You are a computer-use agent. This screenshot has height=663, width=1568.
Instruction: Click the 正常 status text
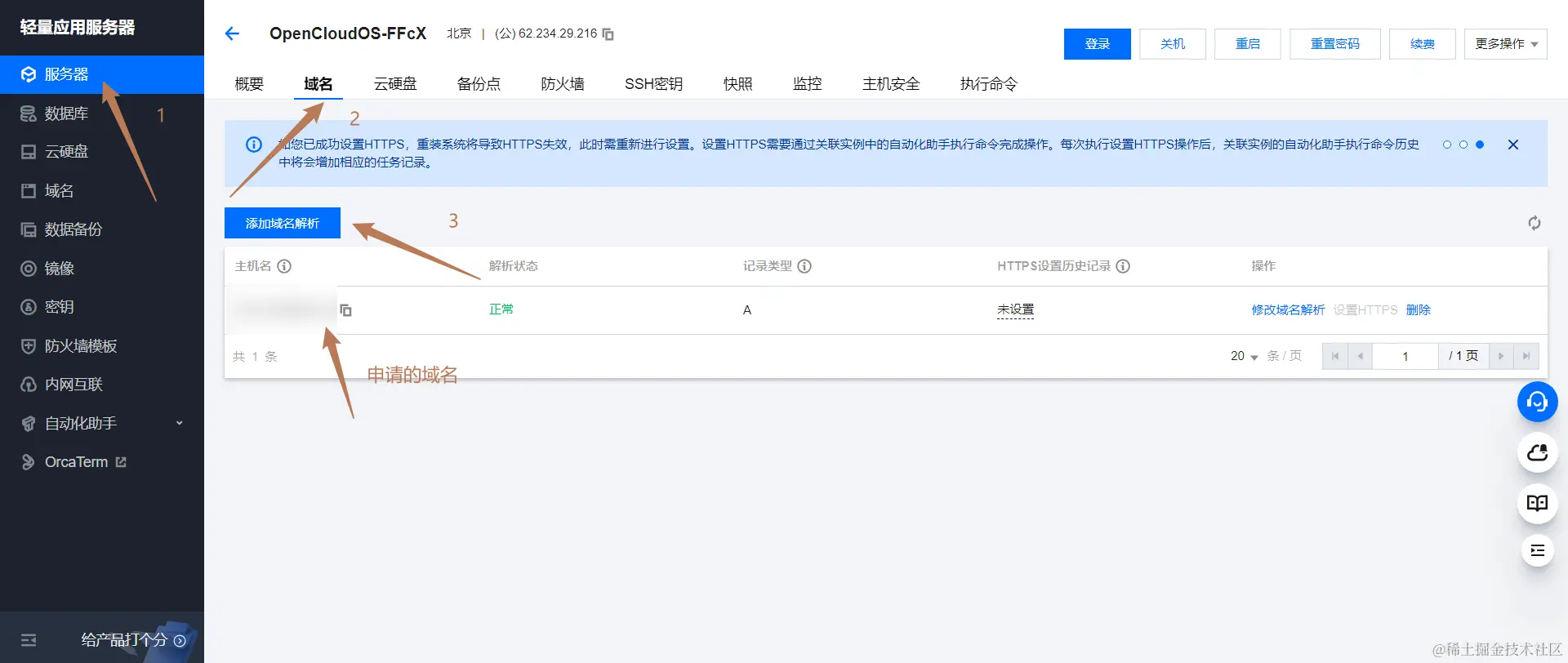tap(501, 309)
